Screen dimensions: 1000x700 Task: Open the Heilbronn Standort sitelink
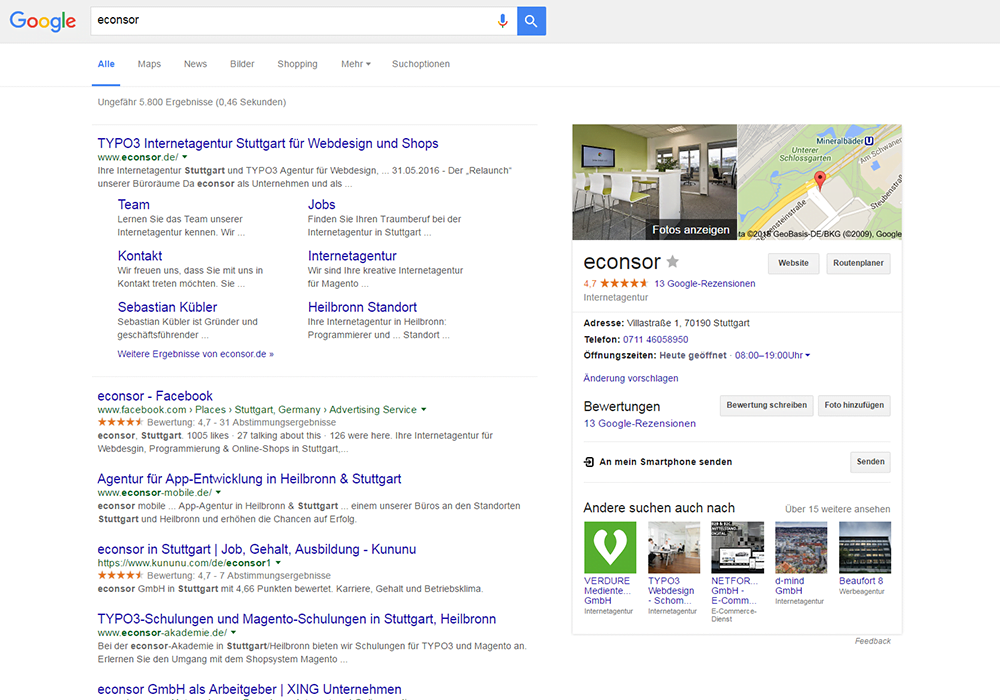[362, 307]
